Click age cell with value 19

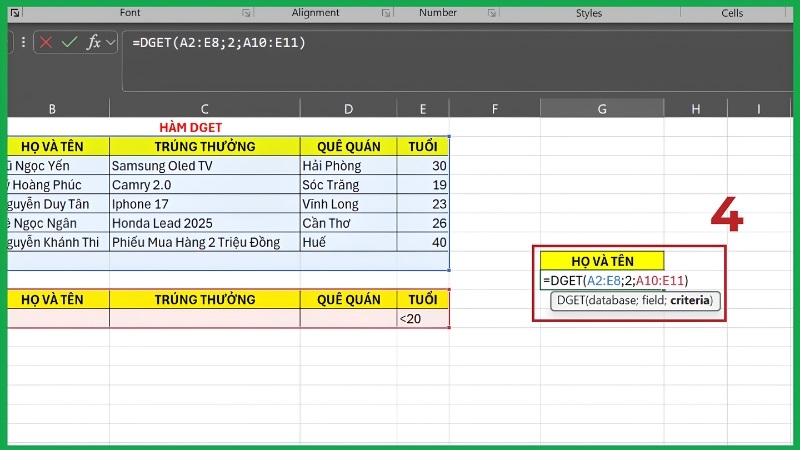pos(423,185)
